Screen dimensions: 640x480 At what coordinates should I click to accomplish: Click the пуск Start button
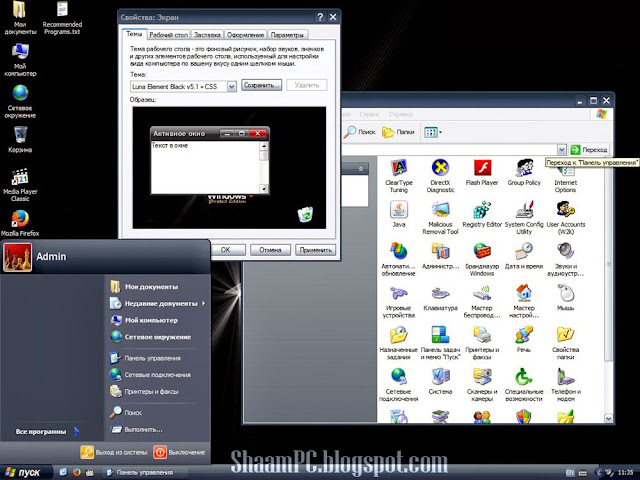point(24,472)
